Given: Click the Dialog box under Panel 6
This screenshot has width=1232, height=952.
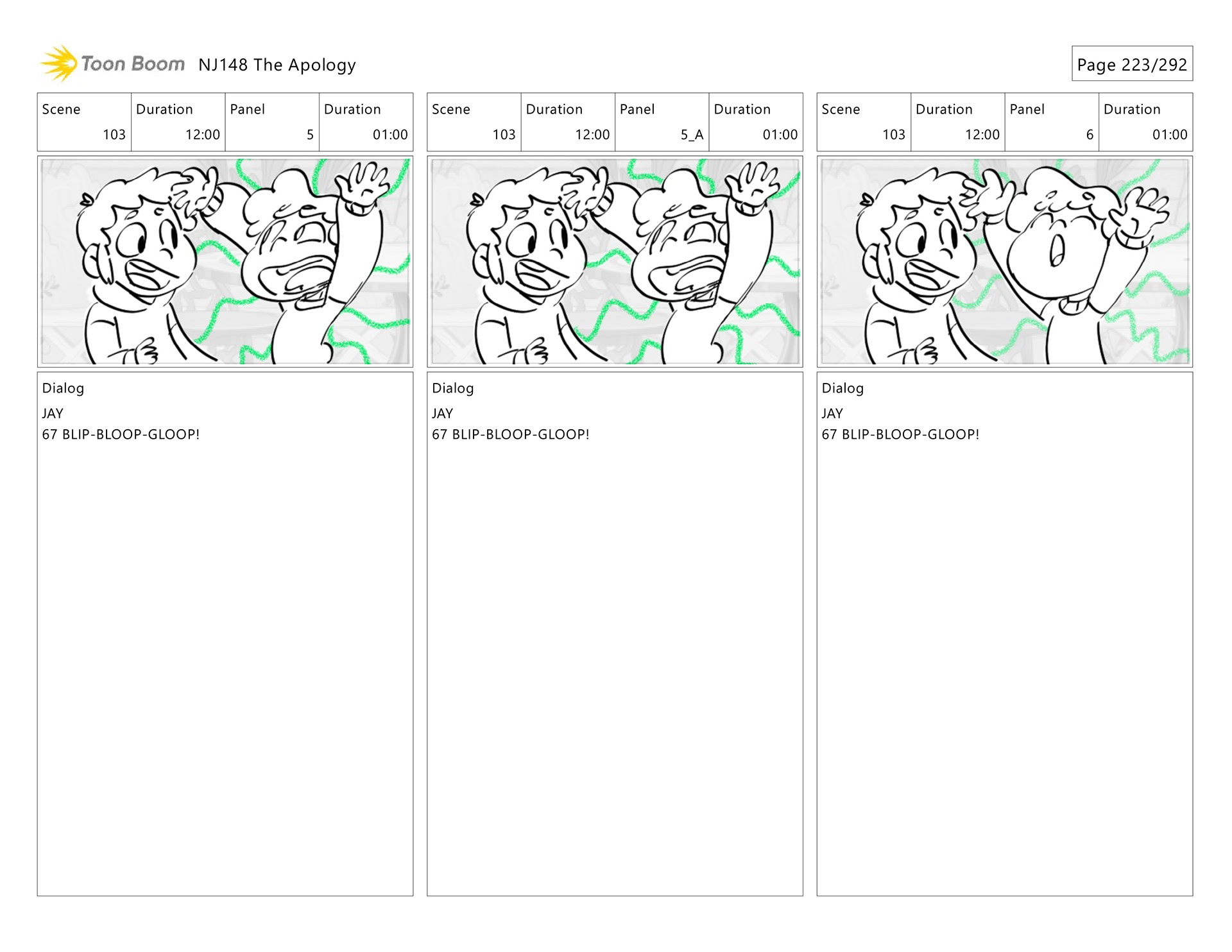Looking at the screenshot, I should 1005,634.
